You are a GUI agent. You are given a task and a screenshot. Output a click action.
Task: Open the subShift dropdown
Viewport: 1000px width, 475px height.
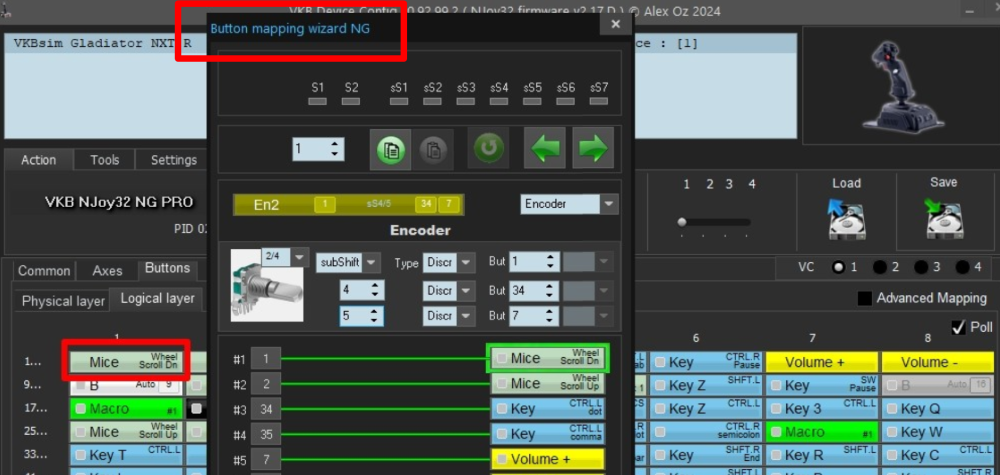coord(371,262)
